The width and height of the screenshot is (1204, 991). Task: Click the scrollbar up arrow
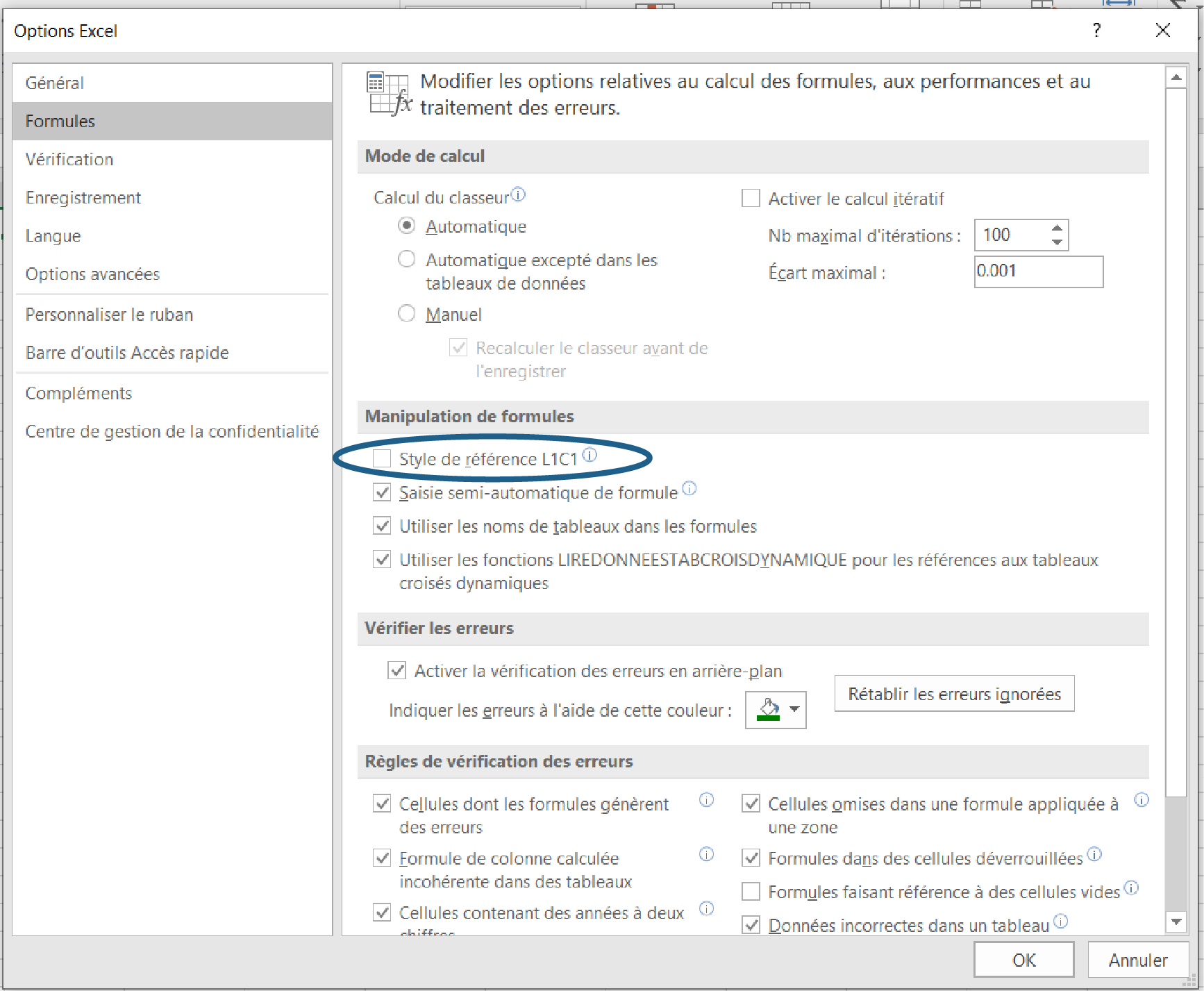[x=1176, y=77]
